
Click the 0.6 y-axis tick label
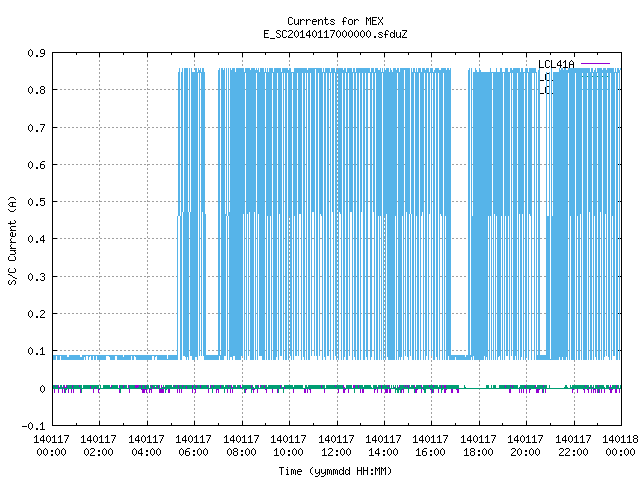click(37, 165)
